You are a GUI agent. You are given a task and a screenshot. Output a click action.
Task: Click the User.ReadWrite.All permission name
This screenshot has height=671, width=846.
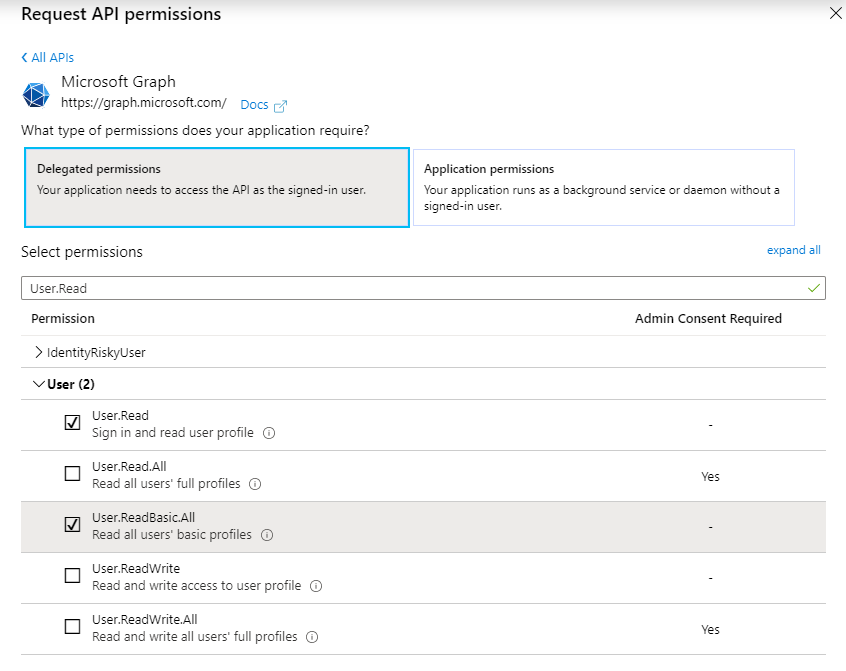pyautogui.click(x=145, y=619)
